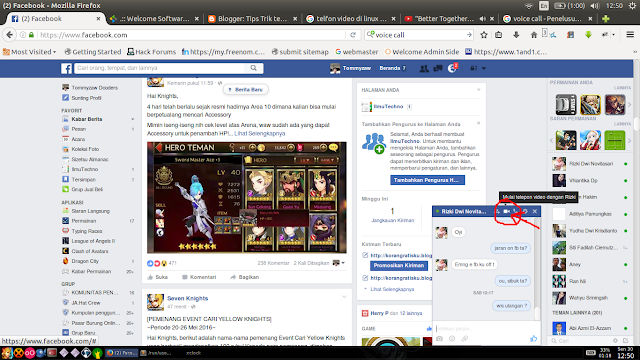
Task: Start voice call in Rizki chat window
Action: click(516, 211)
